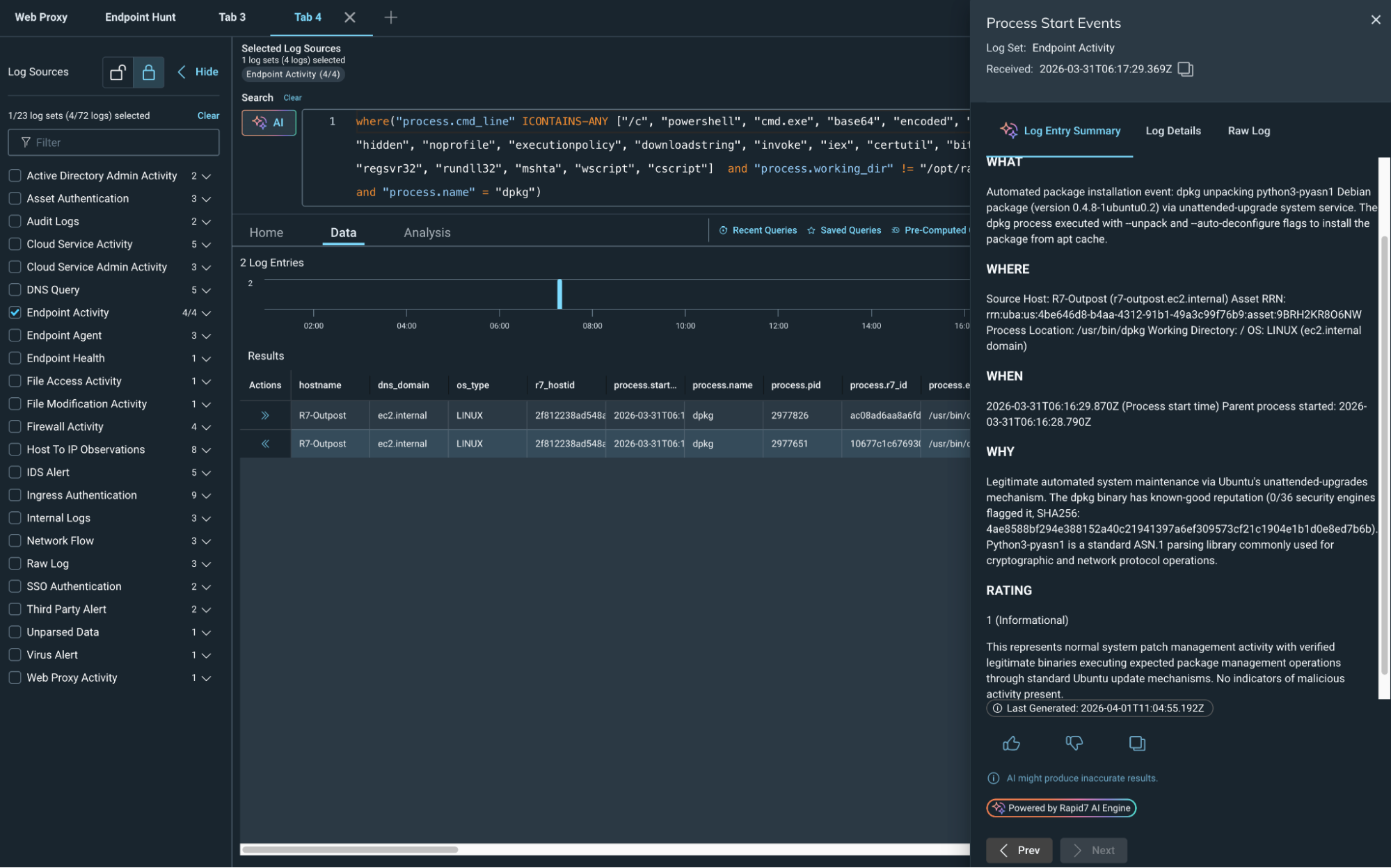Give thumbs down feedback on AI summary
The height and width of the screenshot is (868, 1391).
coord(1074,743)
